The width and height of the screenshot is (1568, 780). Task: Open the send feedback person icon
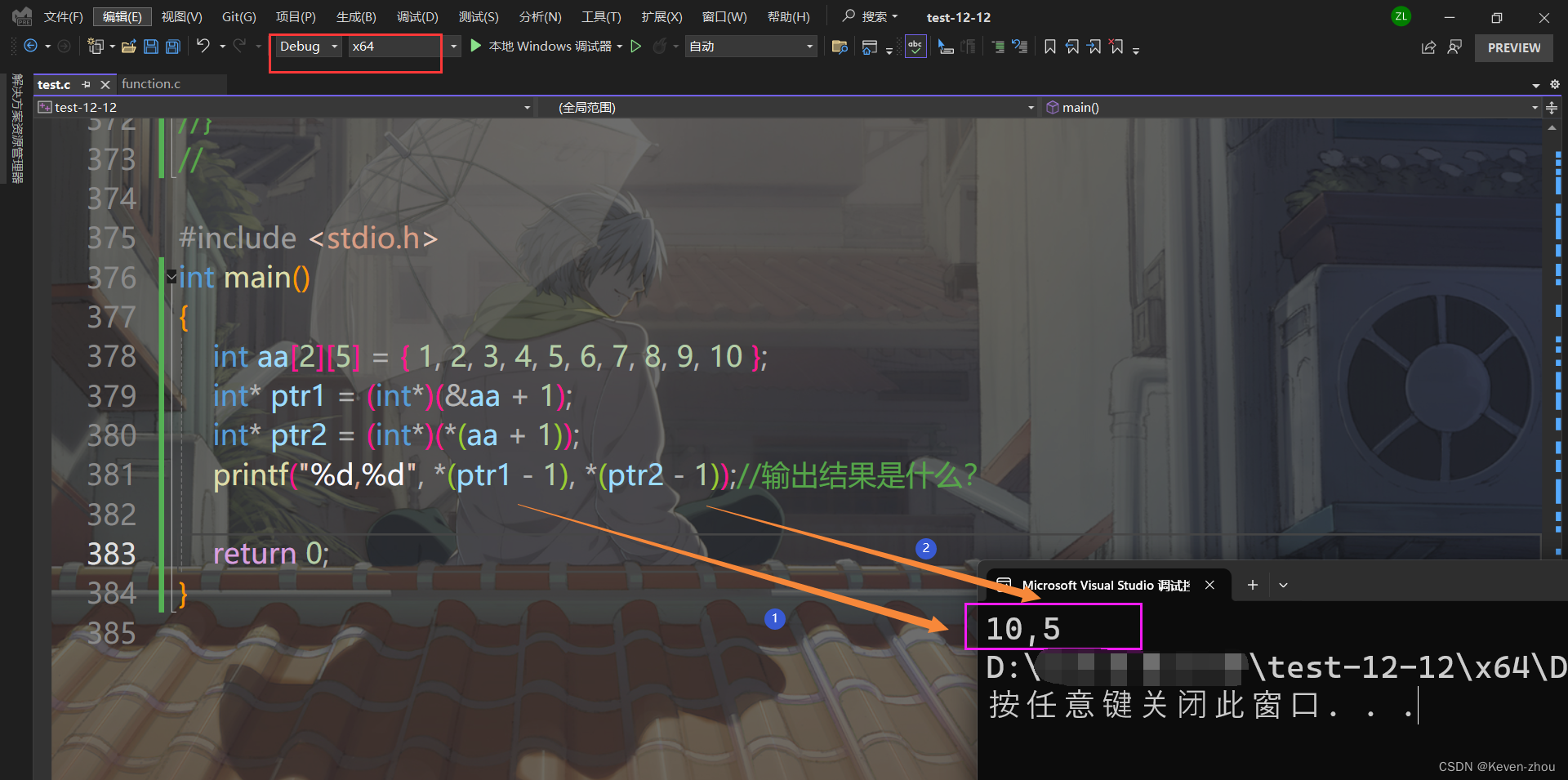coord(1454,47)
